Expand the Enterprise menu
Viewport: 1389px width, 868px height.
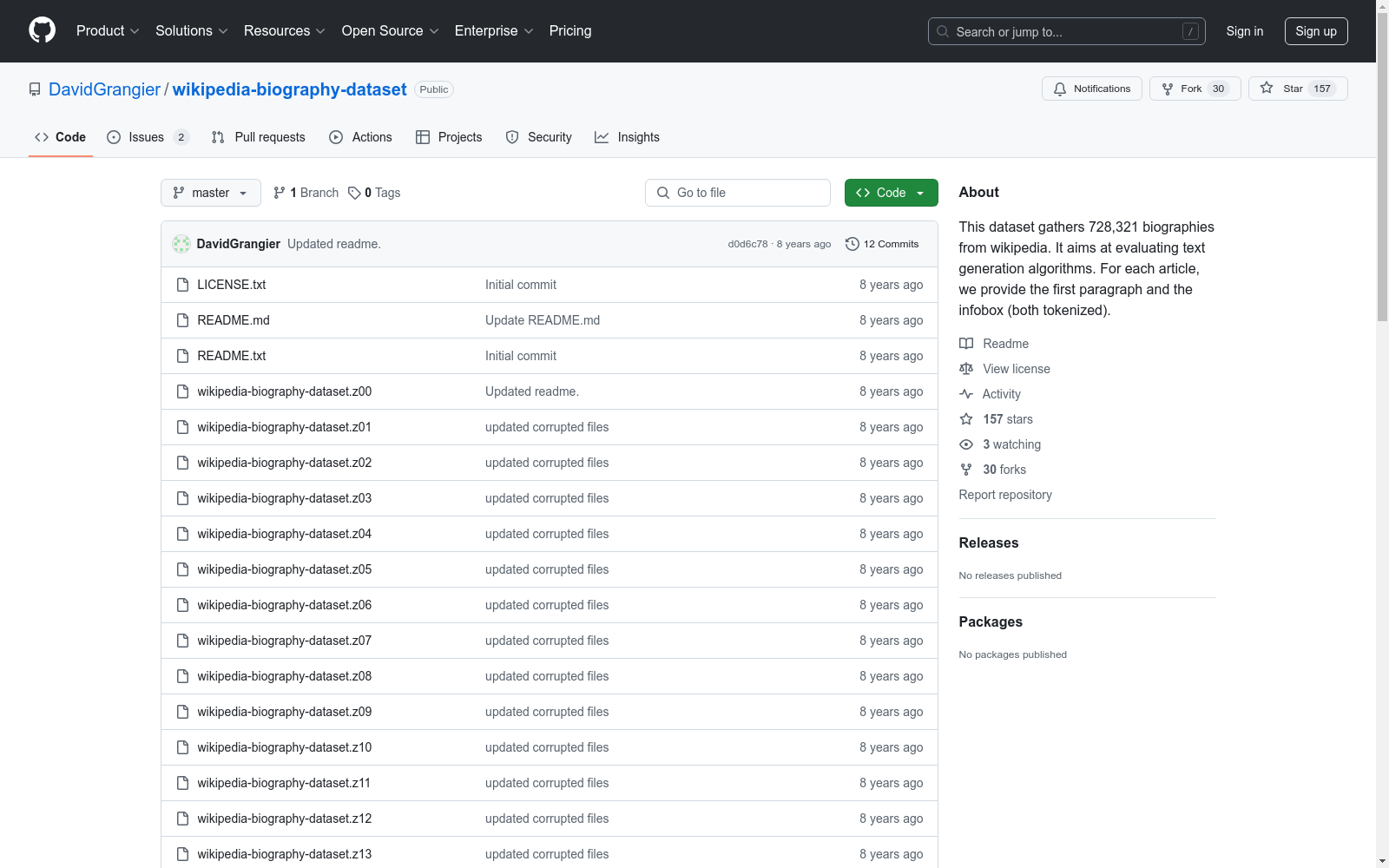pyautogui.click(x=494, y=31)
